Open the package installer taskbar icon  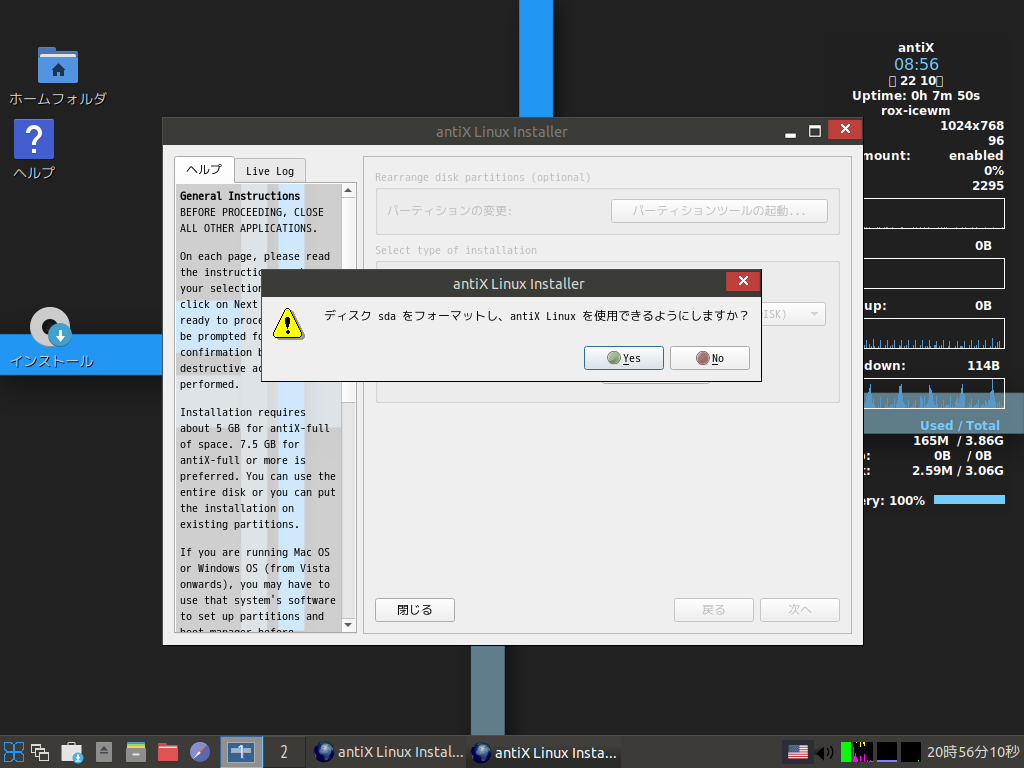(x=72, y=752)
